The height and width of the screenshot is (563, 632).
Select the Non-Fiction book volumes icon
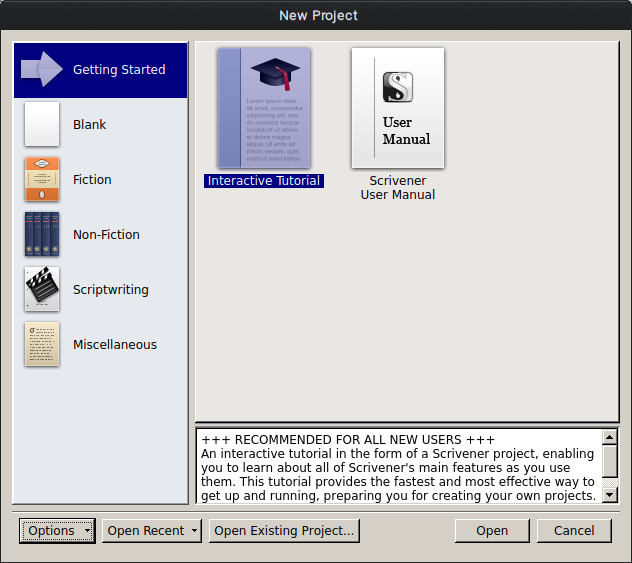pyautogui.click(x=42, y=234)
